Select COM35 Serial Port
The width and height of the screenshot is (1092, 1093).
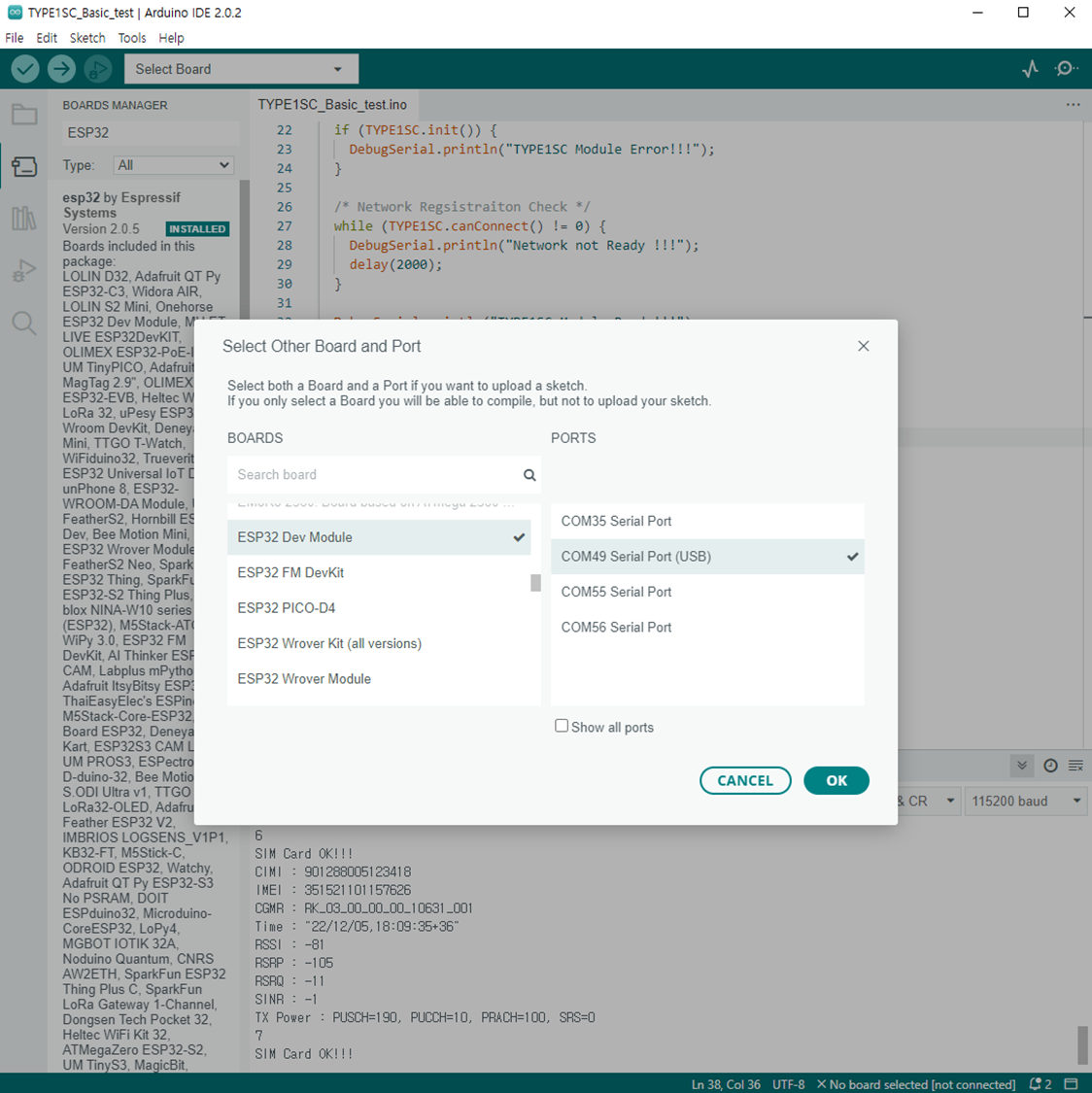tap(707, 522)
